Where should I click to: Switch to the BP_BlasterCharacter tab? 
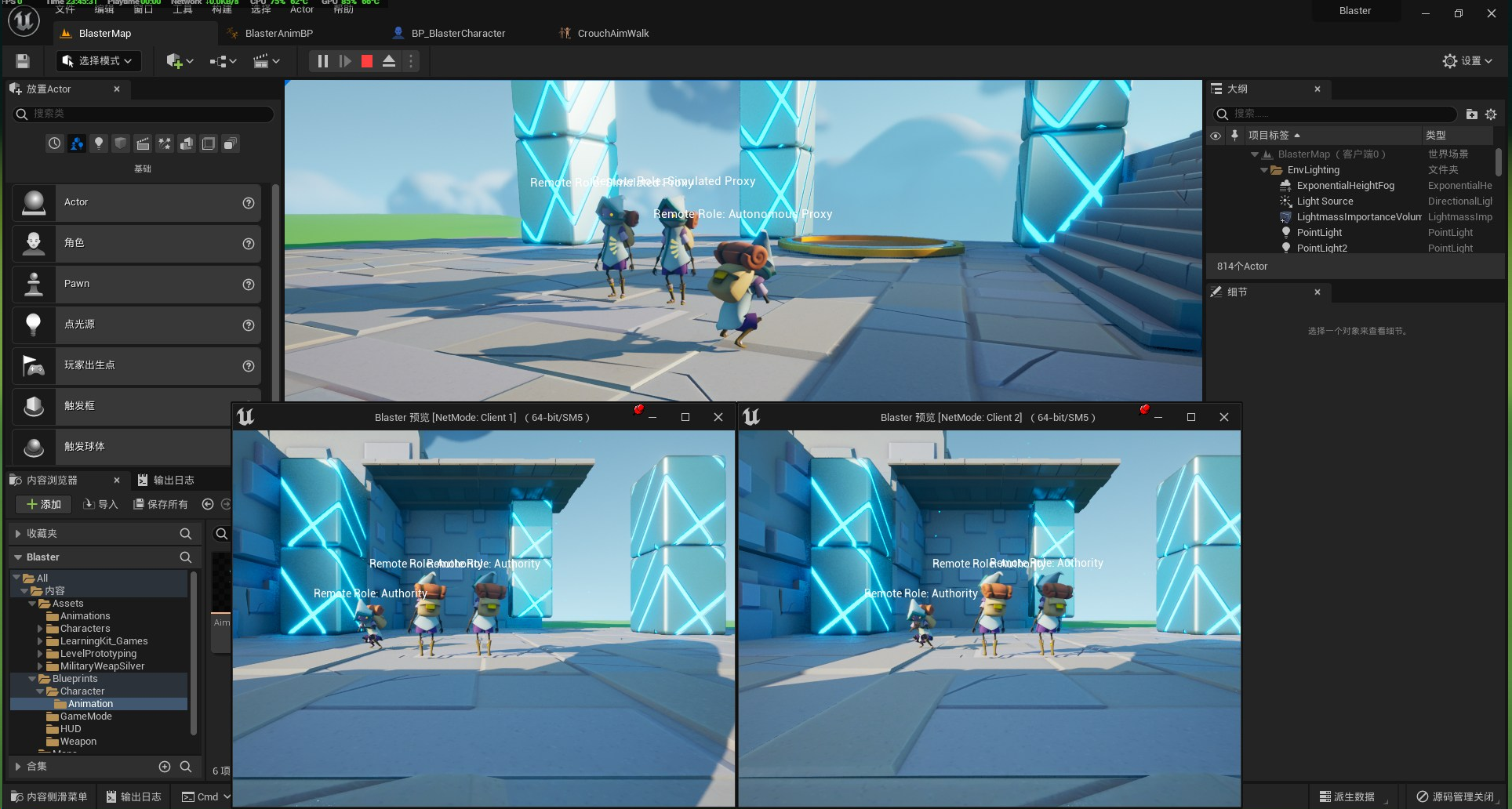pos(458,34)
